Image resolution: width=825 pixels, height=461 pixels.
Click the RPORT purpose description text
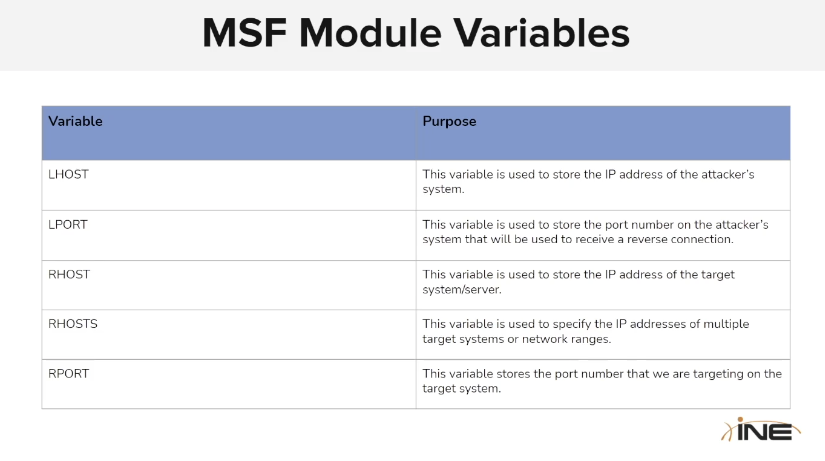602,380
